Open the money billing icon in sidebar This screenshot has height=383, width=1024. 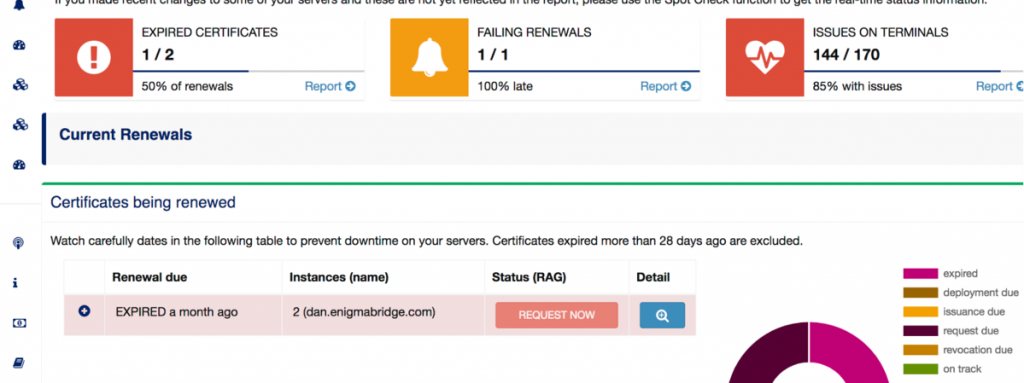point(19,323)
